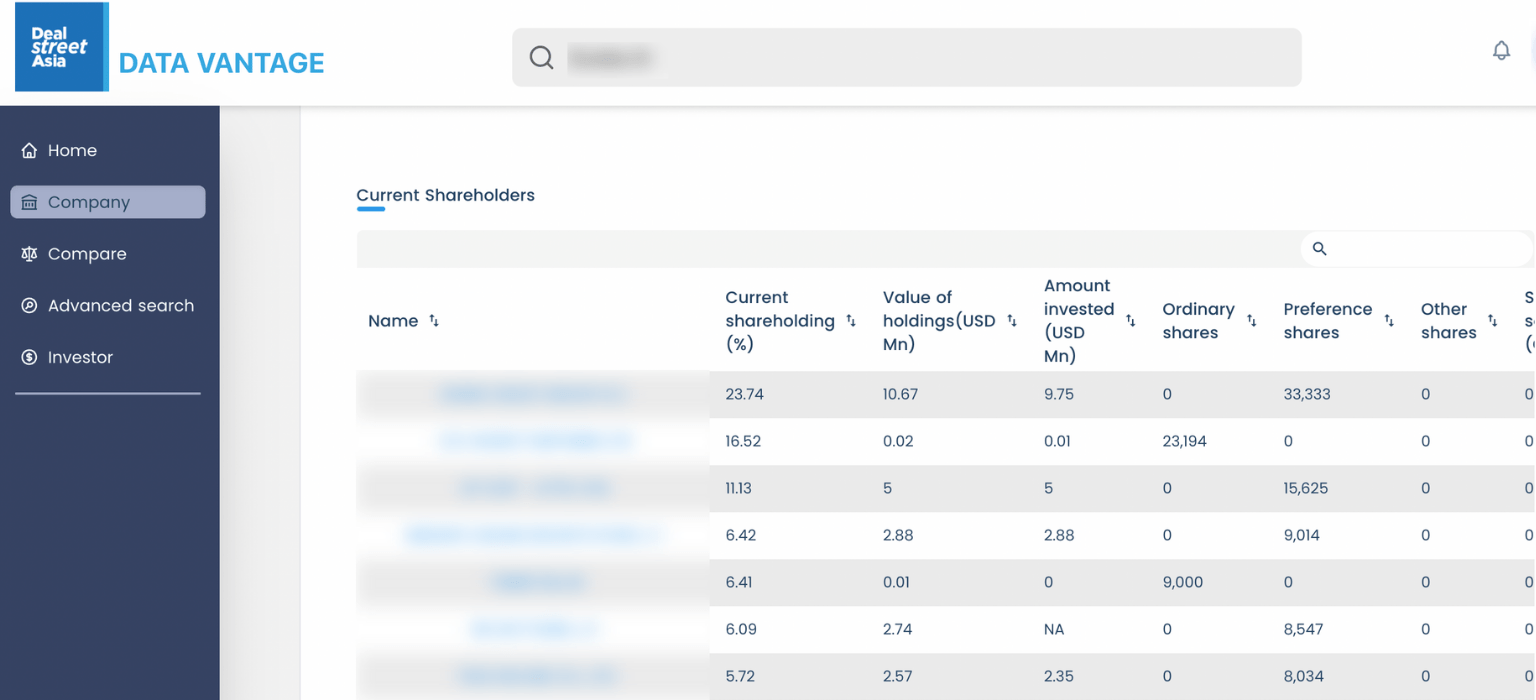
Task: Open the Company menu item
Action: click(108, 202)
